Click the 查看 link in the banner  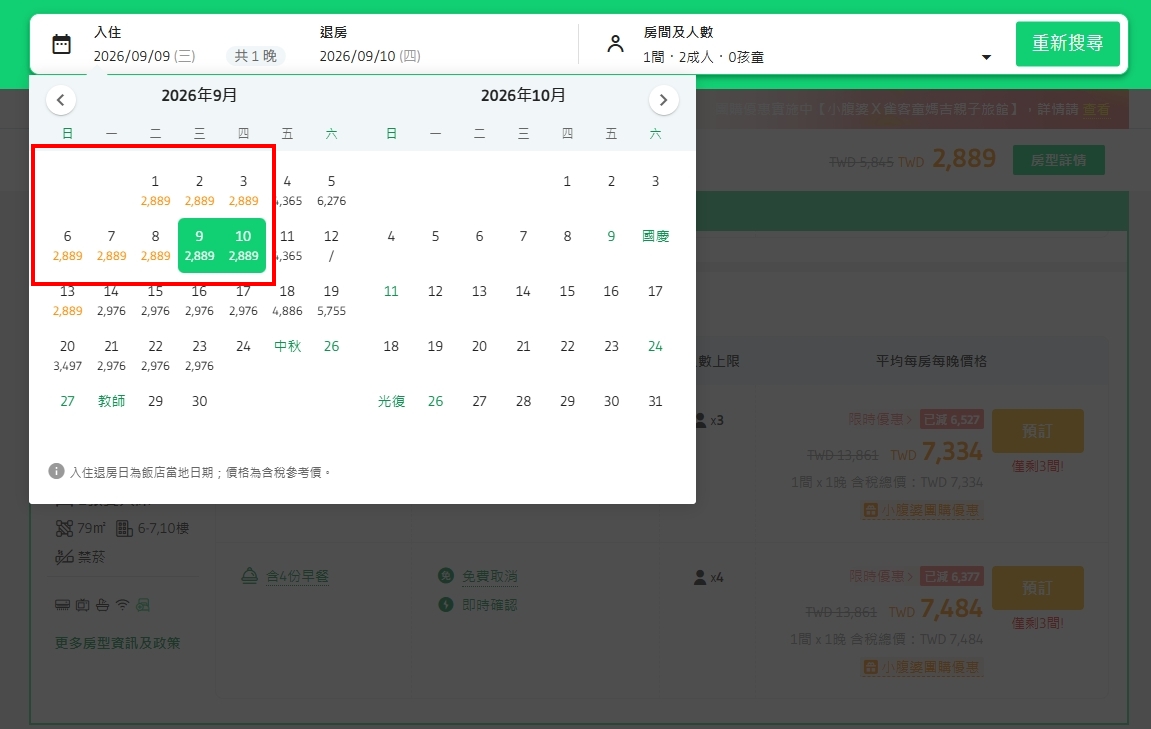[x=1096, y=109]
